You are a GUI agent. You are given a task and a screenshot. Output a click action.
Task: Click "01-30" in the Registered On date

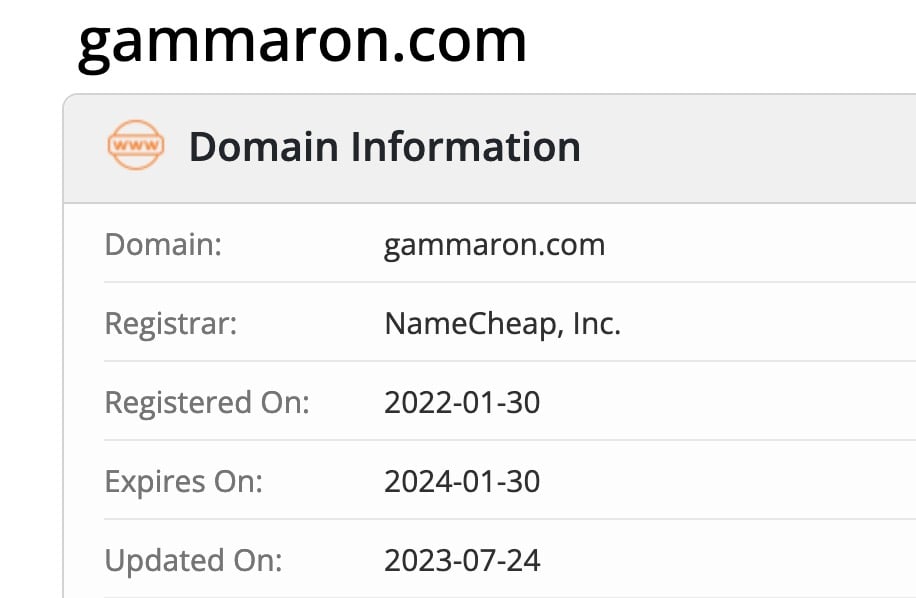click(x=499, y=402)
